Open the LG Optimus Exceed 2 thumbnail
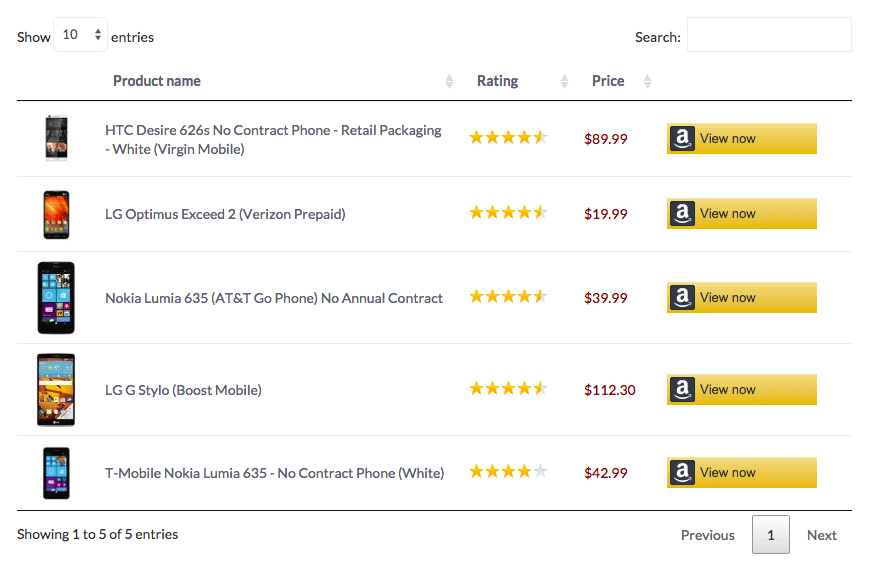 (x=56, y=214)
